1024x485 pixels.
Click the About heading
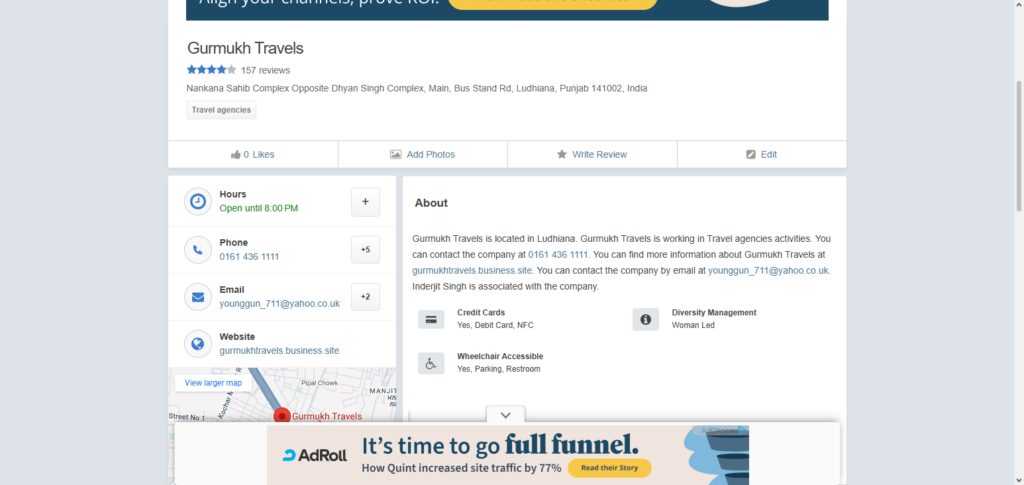coord(431,203)
